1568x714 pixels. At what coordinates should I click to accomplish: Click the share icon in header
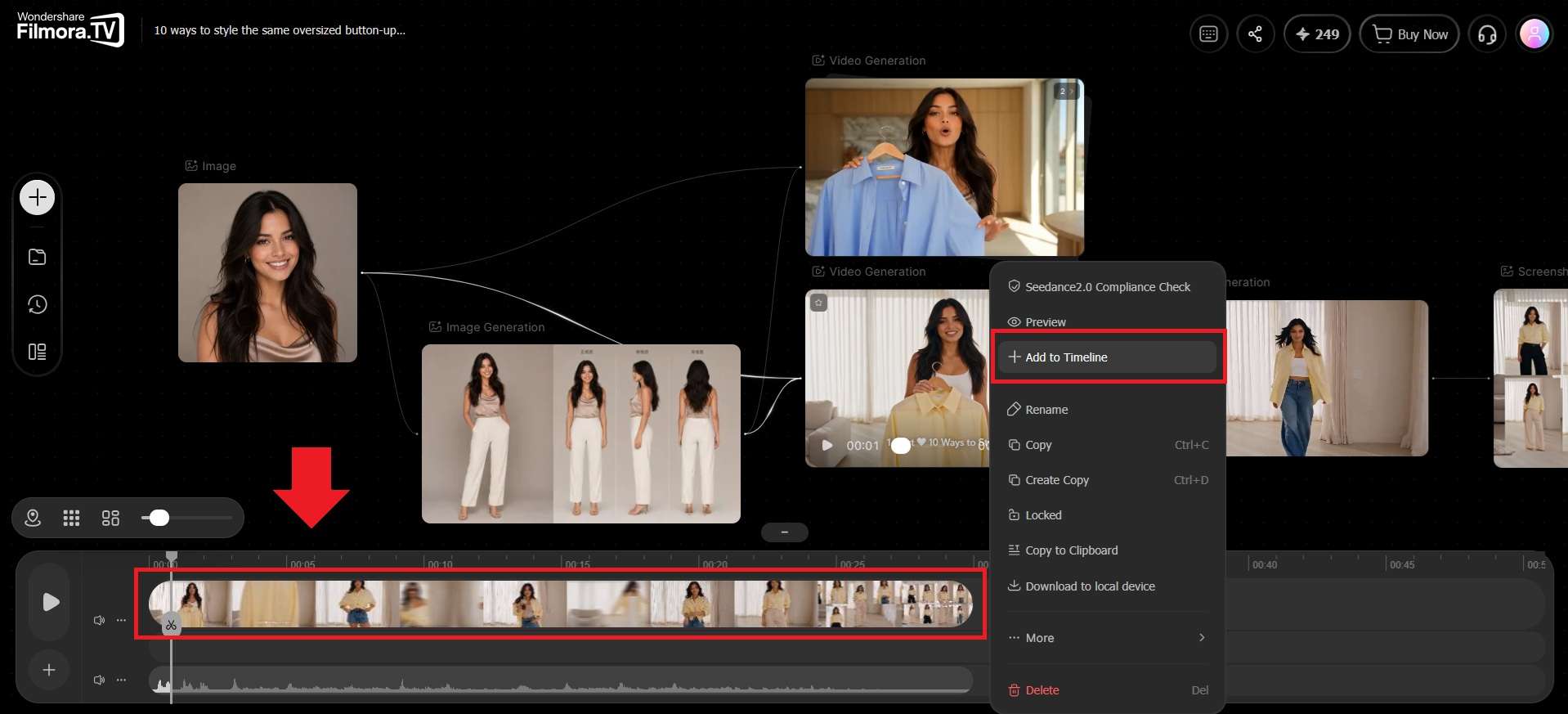coord(1255,34)
